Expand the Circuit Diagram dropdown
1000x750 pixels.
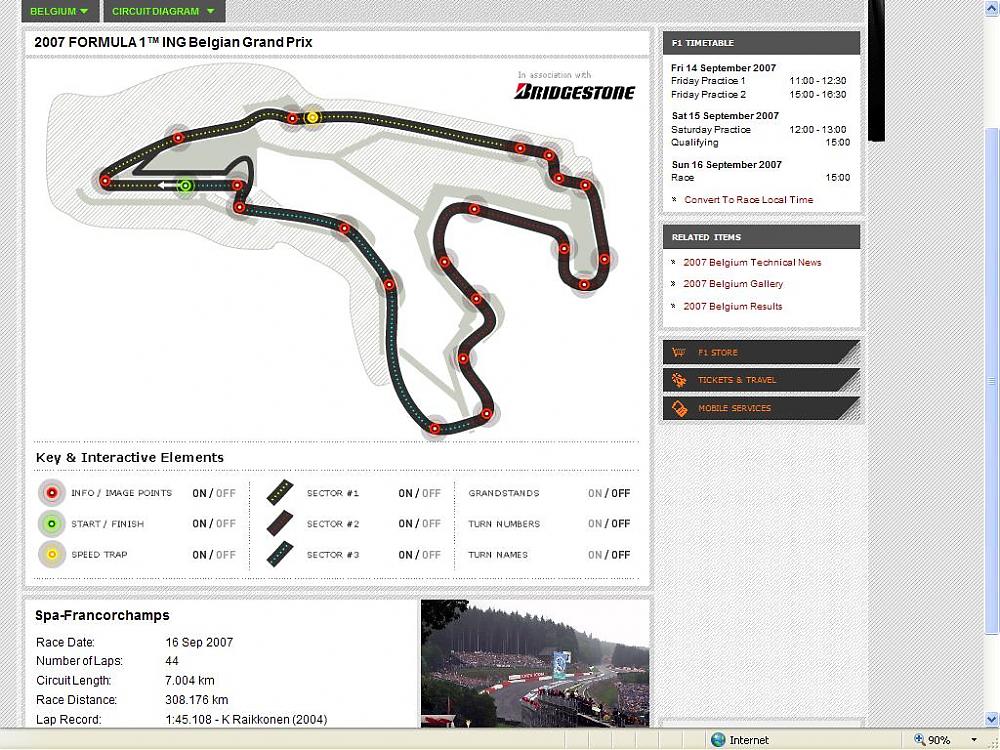pyautogui.click(x=164, y=11)
